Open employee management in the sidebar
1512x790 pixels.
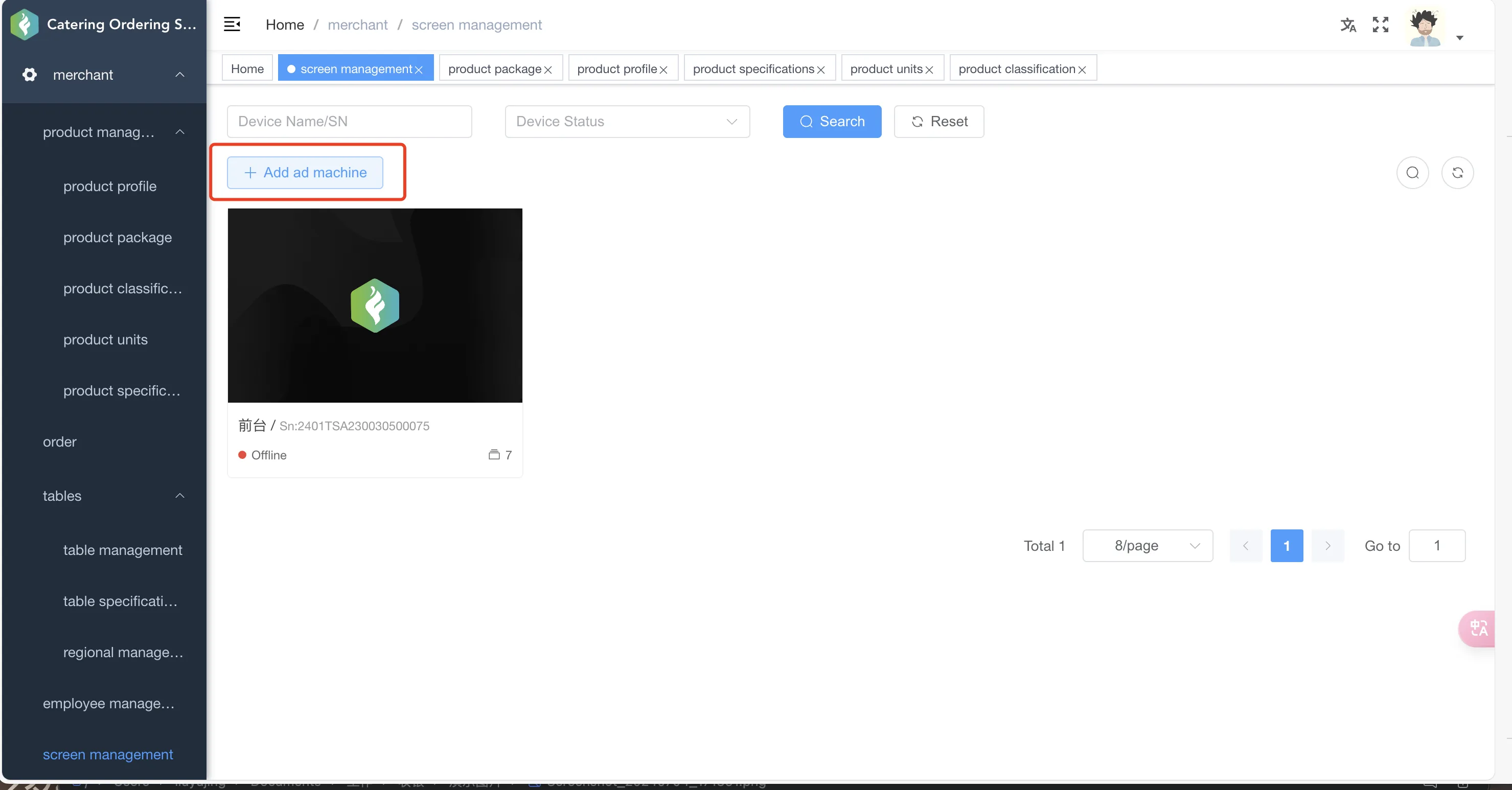108,703
